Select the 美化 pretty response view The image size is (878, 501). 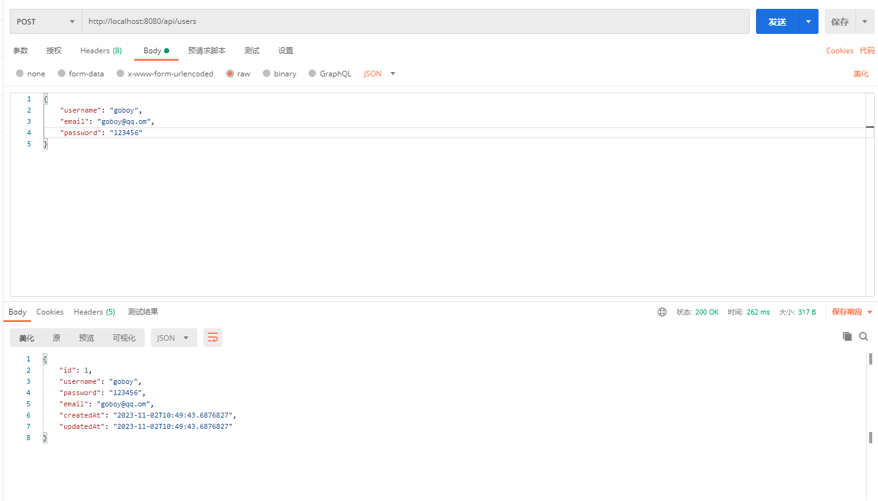26,338
